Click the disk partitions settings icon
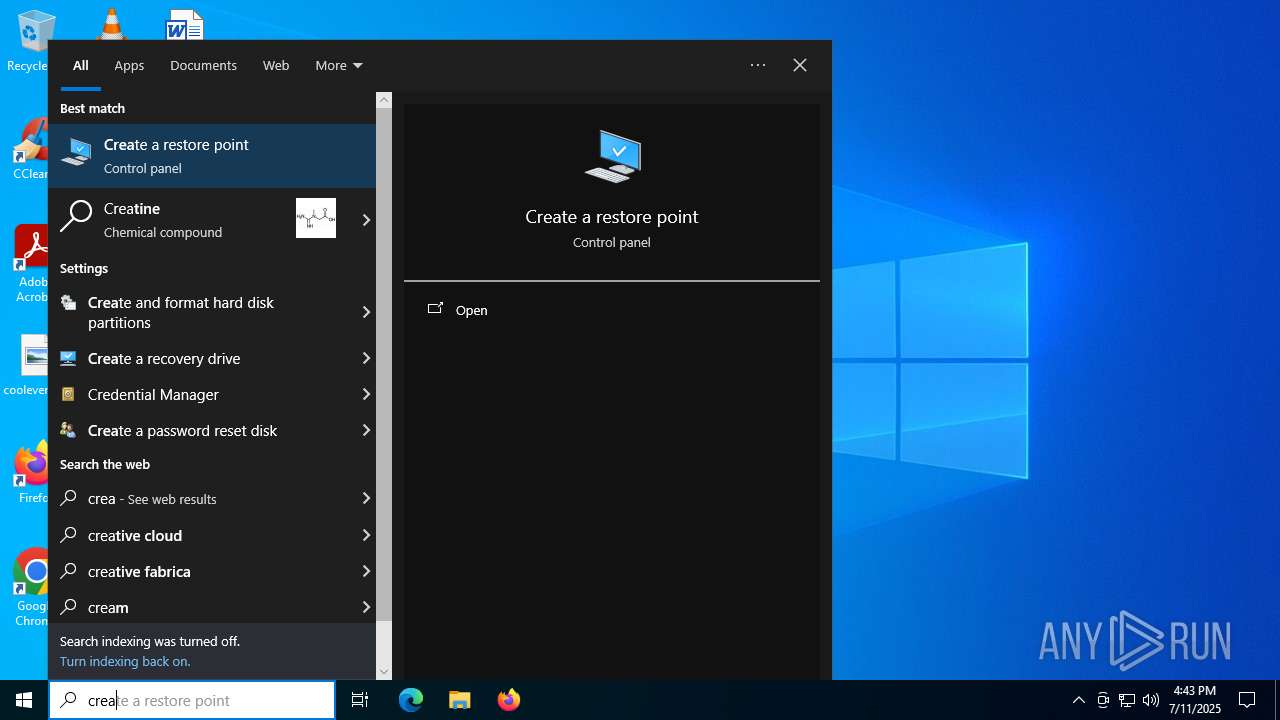Screen dimensions: 1280x720 68,303
